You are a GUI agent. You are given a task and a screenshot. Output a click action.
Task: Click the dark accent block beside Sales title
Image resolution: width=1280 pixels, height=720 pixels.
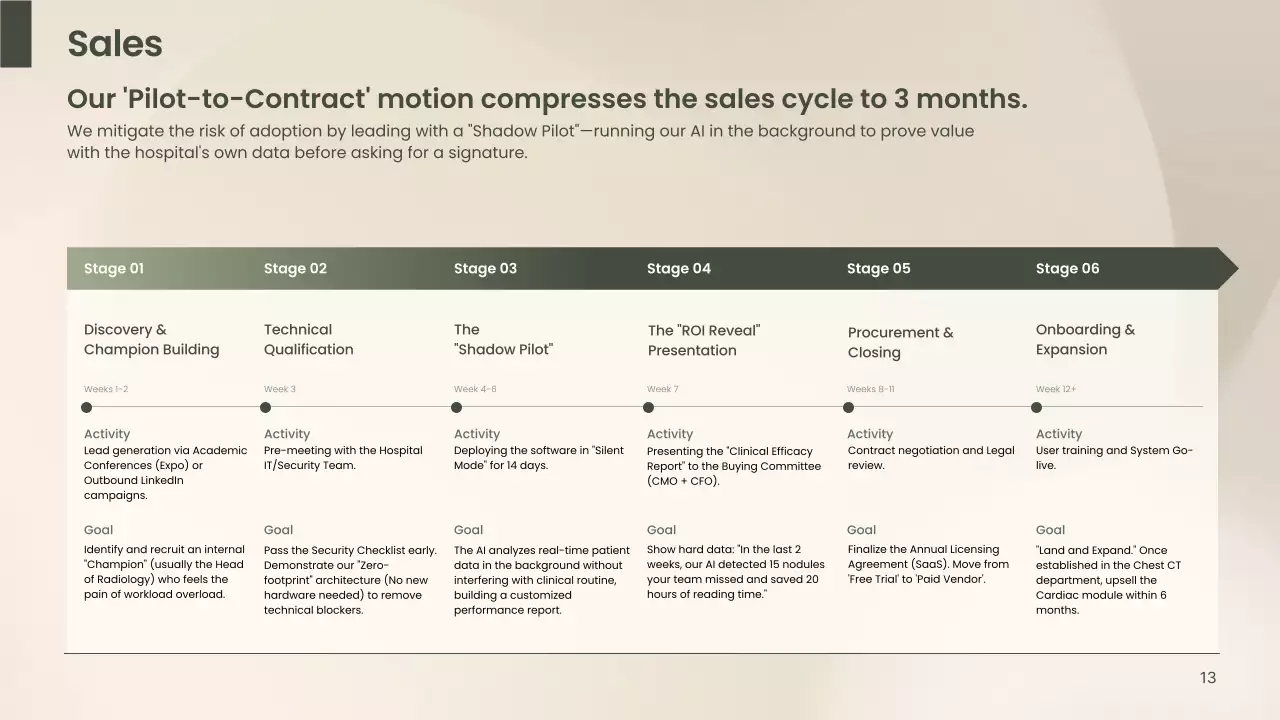pyautogui.click(x=15, y=33)
